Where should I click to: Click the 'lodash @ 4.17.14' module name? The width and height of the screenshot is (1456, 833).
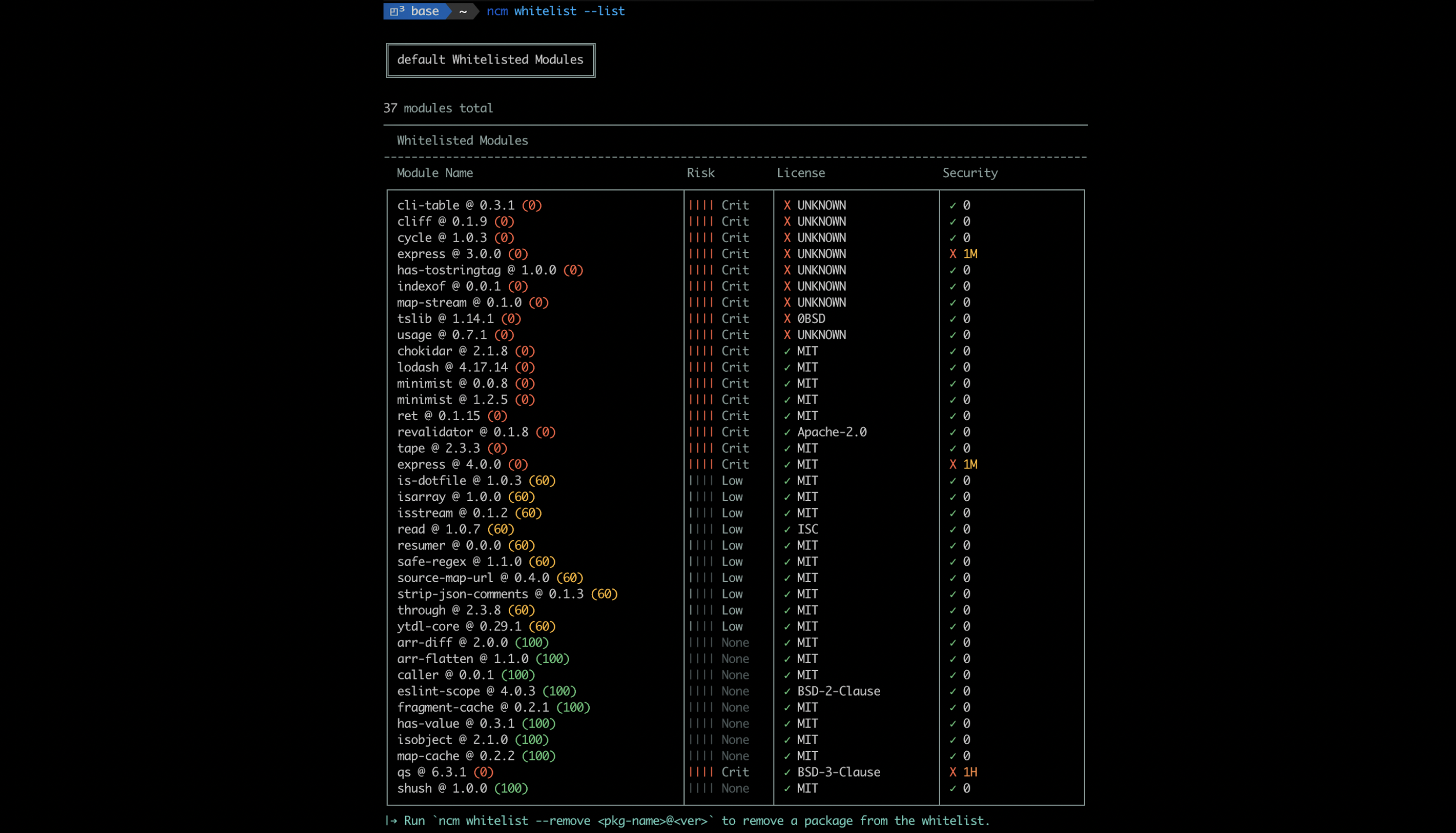pos(452,367)
